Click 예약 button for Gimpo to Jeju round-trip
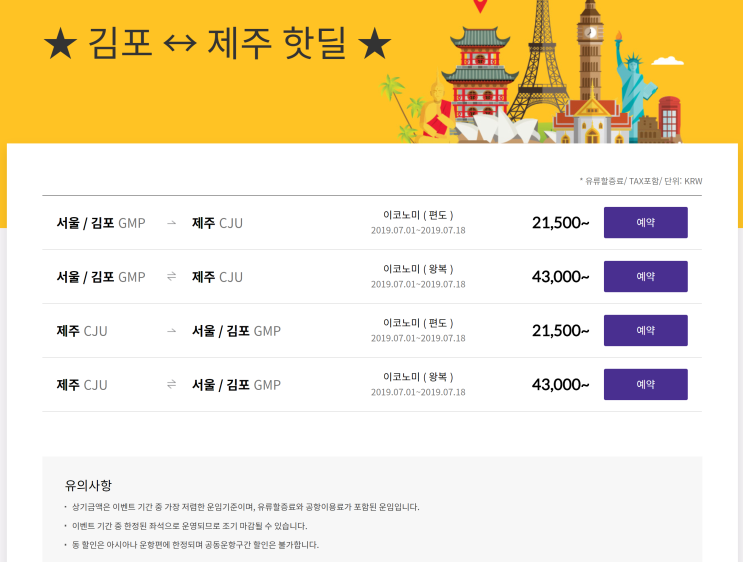Image resolution: width=743 pixels, height=562 pixels. pos(645,276)
